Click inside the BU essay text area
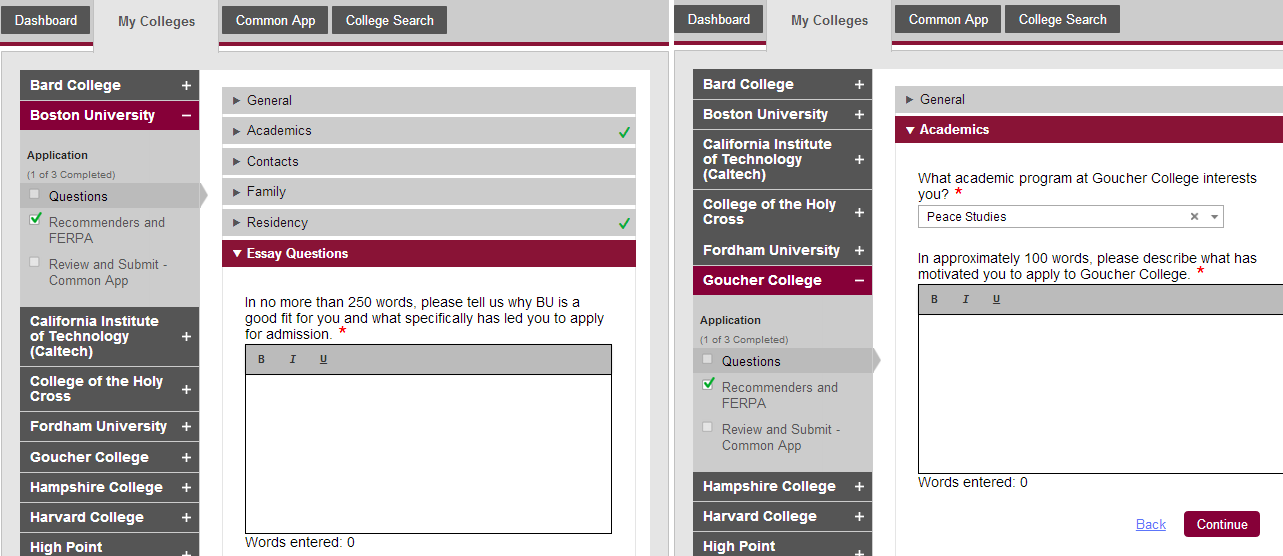Viewport: 1283px width, 556px height. 428,454
